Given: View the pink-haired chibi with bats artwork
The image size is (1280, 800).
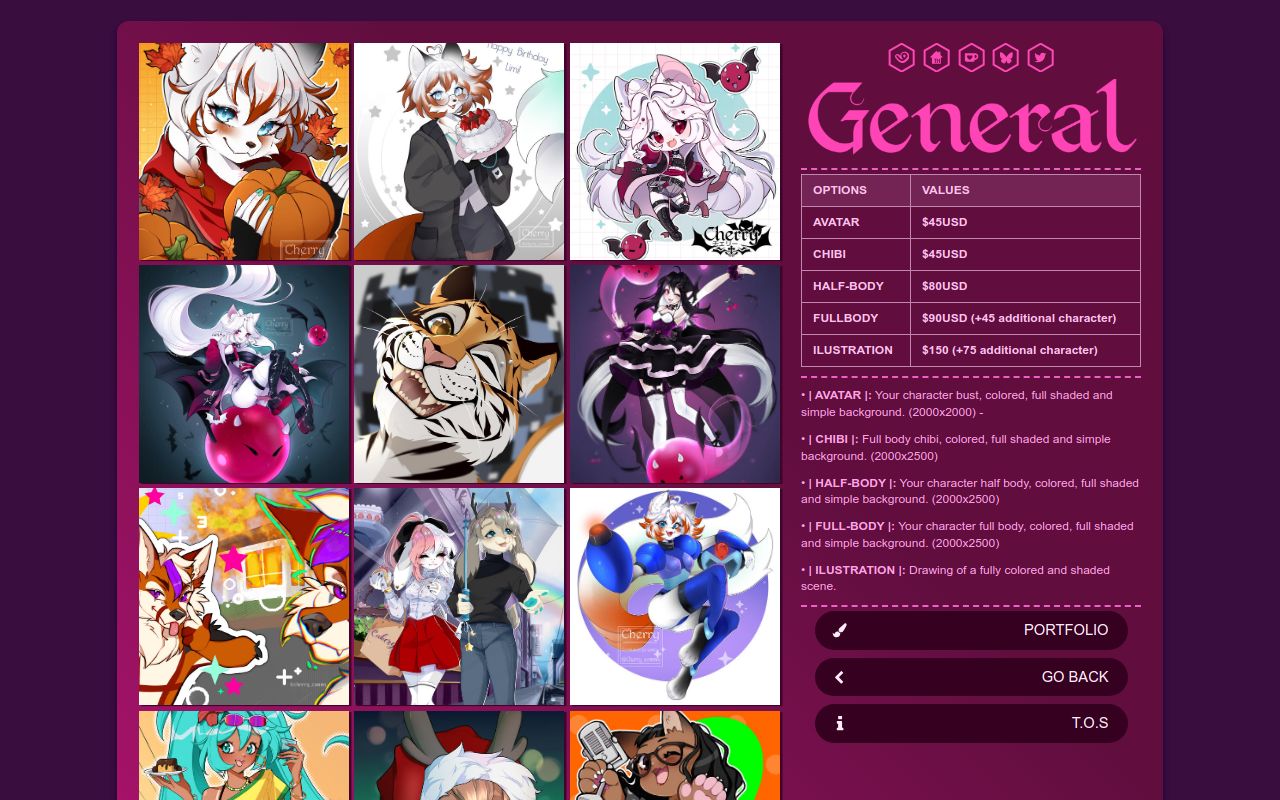Looking at the screenshot, I should pyautogui.click(x=675, y=151).
